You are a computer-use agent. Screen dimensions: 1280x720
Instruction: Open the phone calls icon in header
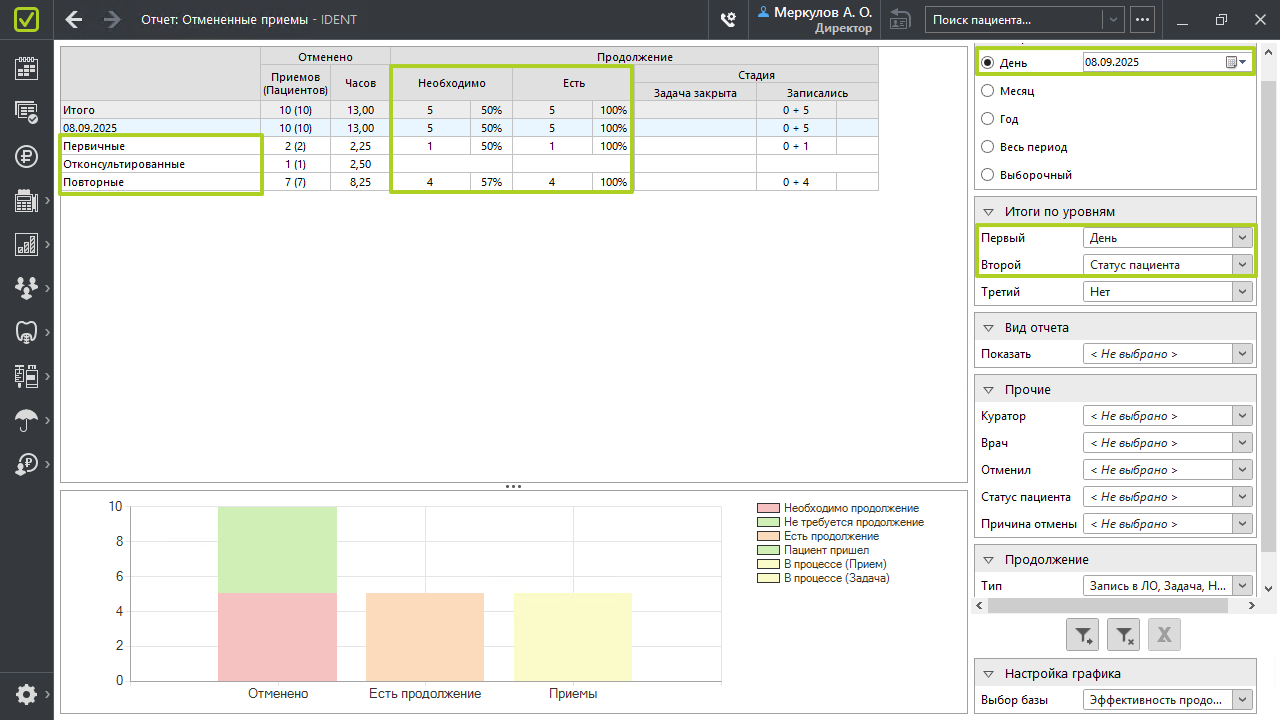click(729, 19)
